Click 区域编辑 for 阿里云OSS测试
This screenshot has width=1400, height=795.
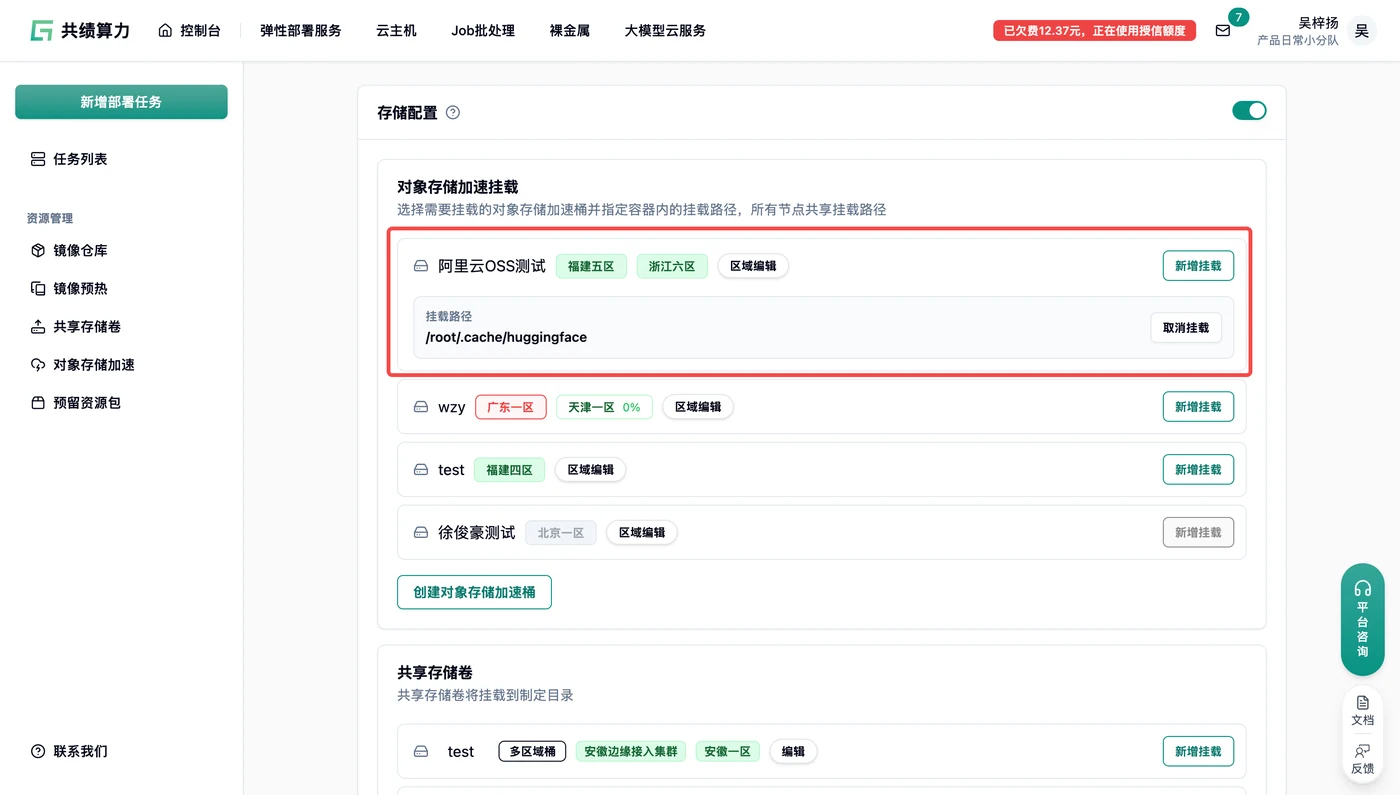[x=753, y=266]
